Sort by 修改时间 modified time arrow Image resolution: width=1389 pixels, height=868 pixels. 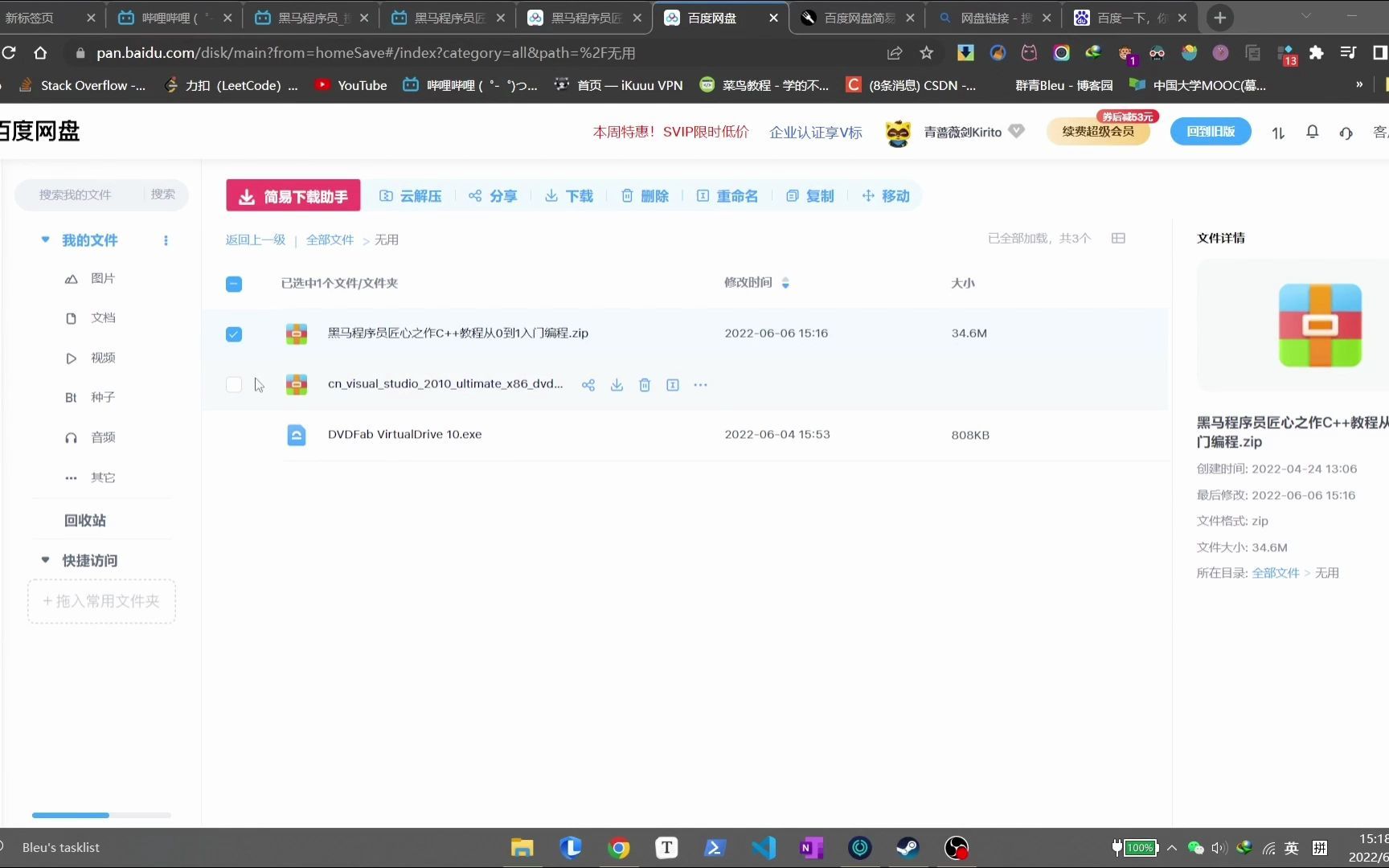click(x=785, y=283)
